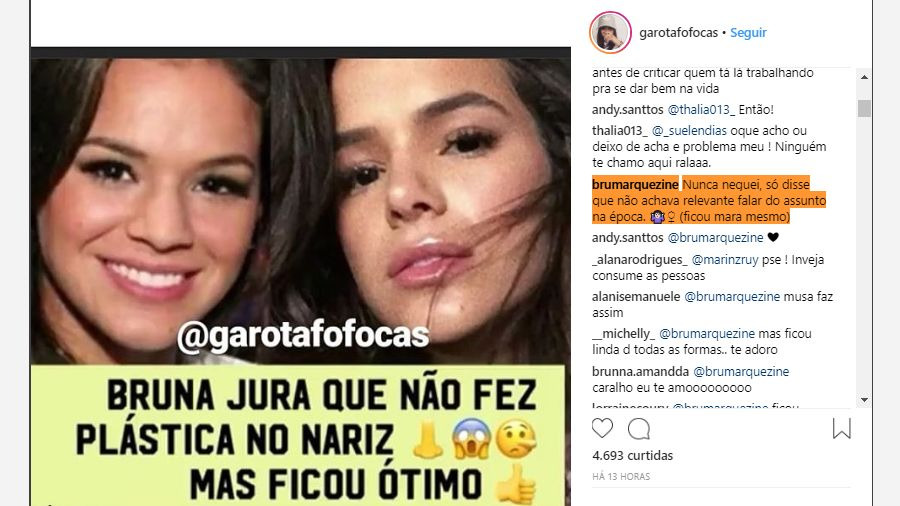Follow the account via Seguir
The image size is (900, 506).
748,33
